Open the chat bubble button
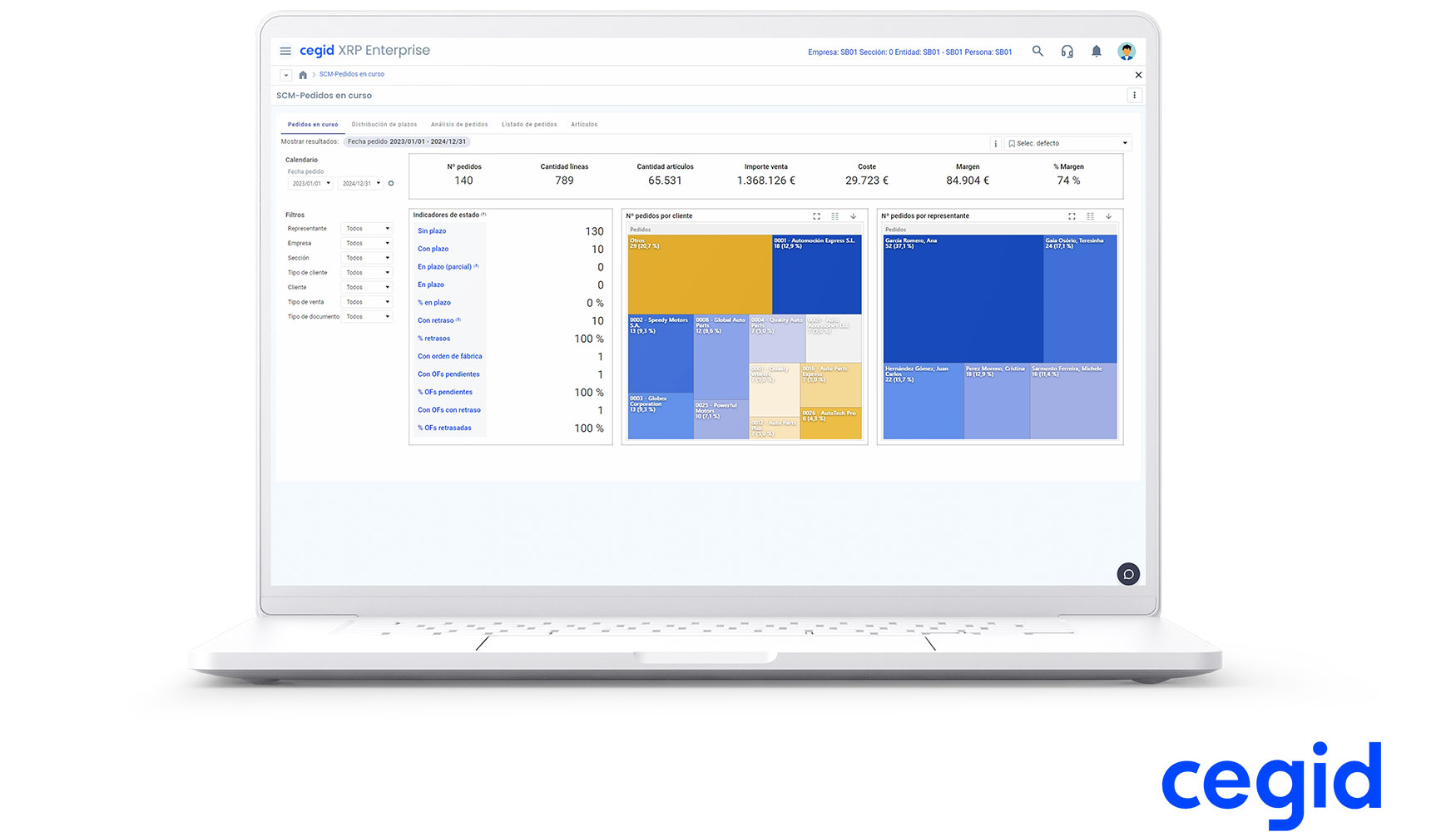 coord(1128,574)
